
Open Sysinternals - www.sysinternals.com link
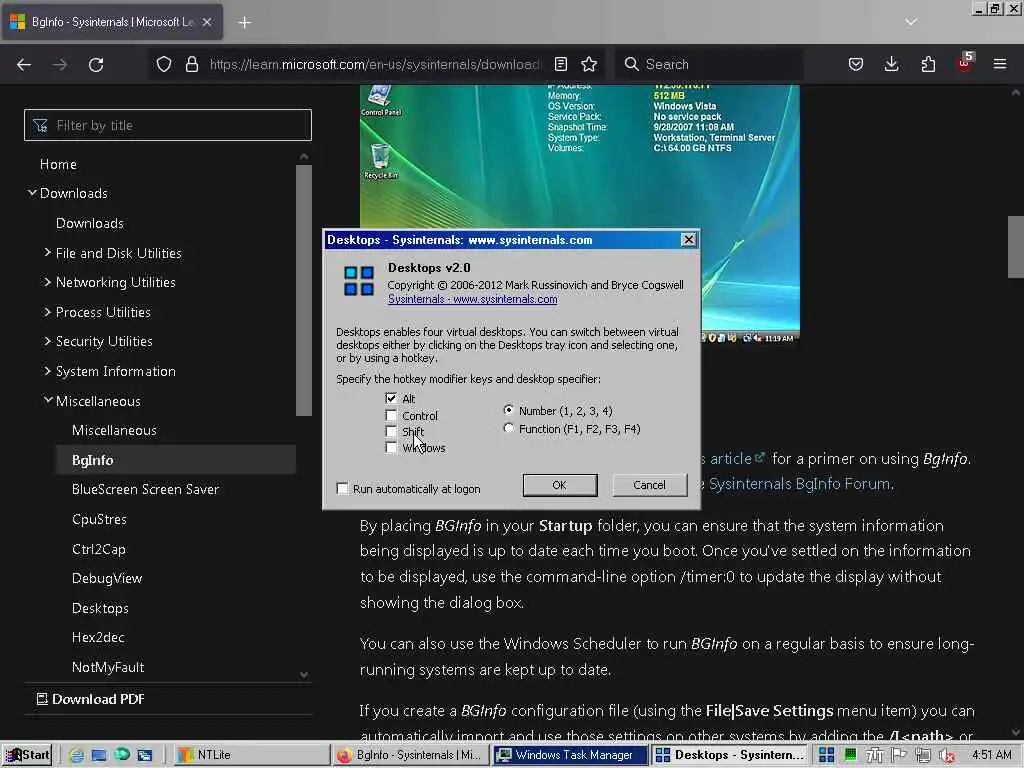[x=472, y=299]
